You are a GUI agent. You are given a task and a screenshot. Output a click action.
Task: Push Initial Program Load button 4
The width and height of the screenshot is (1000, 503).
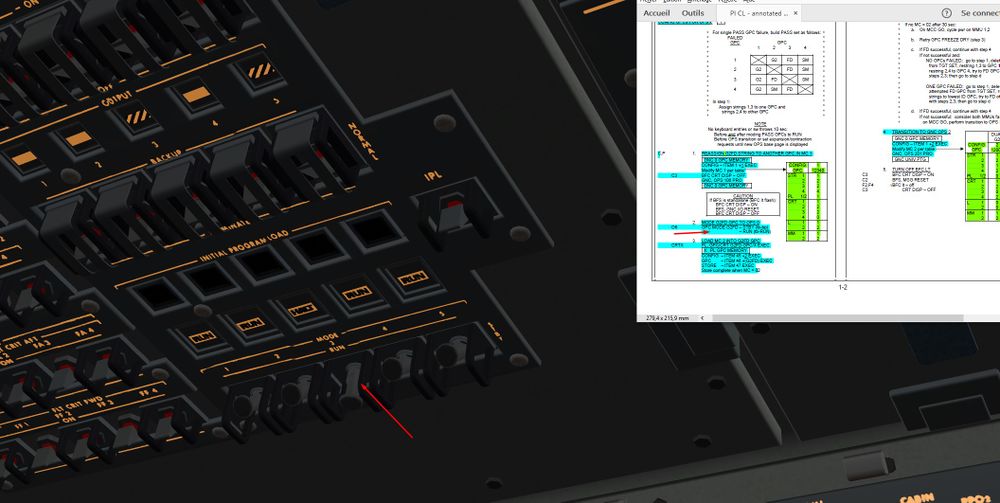tap(319, 246)
